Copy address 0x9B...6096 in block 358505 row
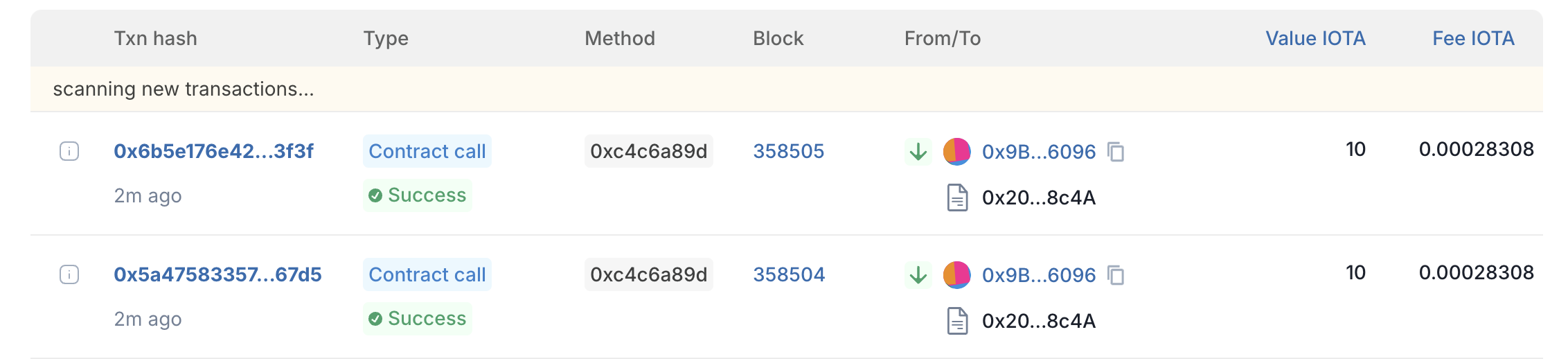Viewport: 1568px width, 359px height. tap(1116, 152)
